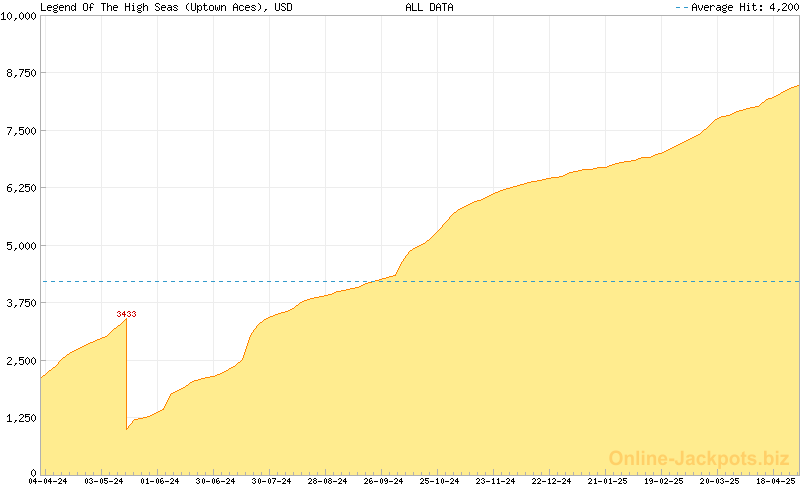Click the x-axis date 25-10-24
This screenshot has height=490, width=800.
439,481
